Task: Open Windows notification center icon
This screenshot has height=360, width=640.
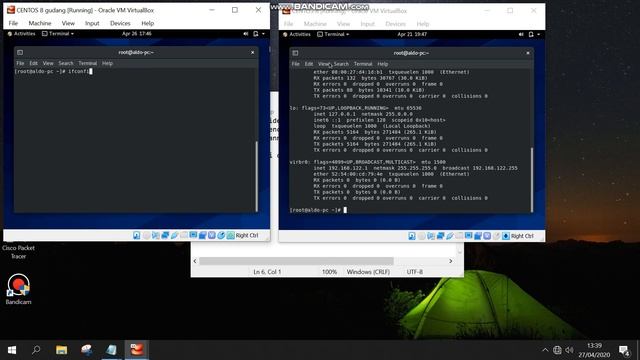Action: pyautogui.click(x=624, y=350)
